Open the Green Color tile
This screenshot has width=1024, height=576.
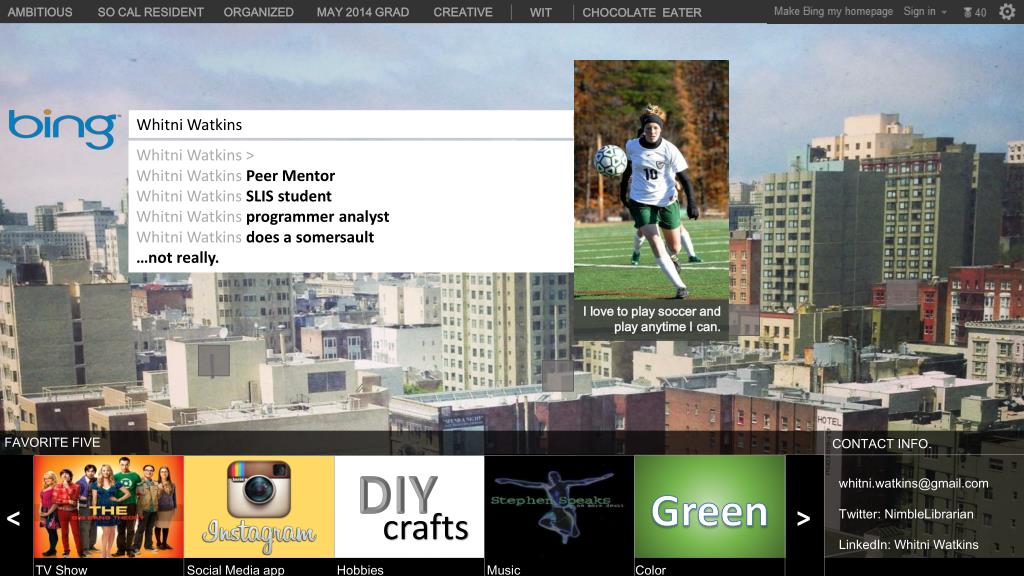pos(710,507)
